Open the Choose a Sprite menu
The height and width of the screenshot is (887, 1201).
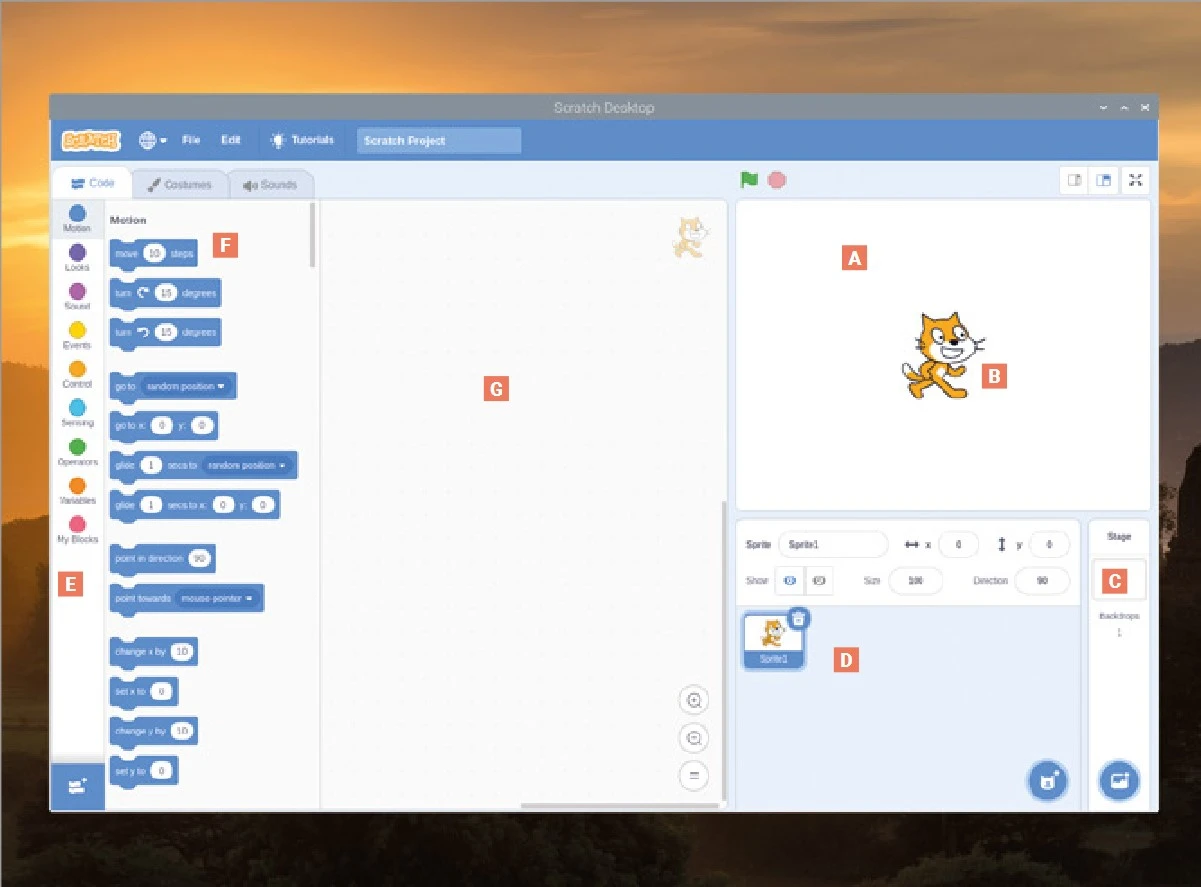tap(1047, 781)
